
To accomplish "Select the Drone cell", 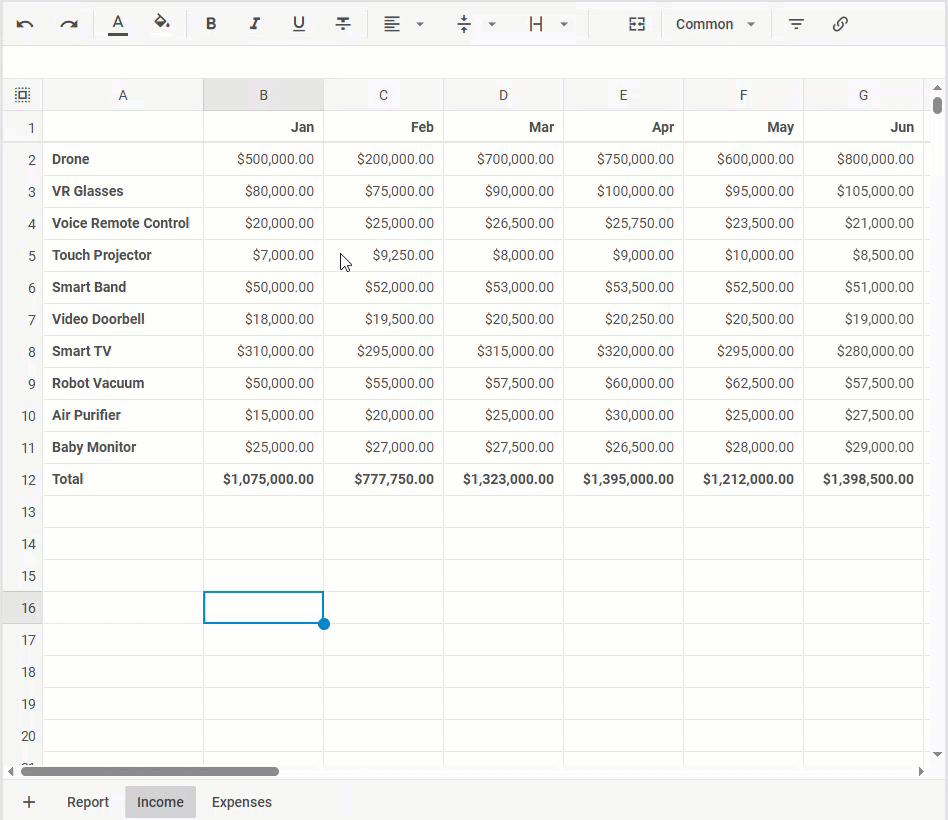I will coord(123,159).
